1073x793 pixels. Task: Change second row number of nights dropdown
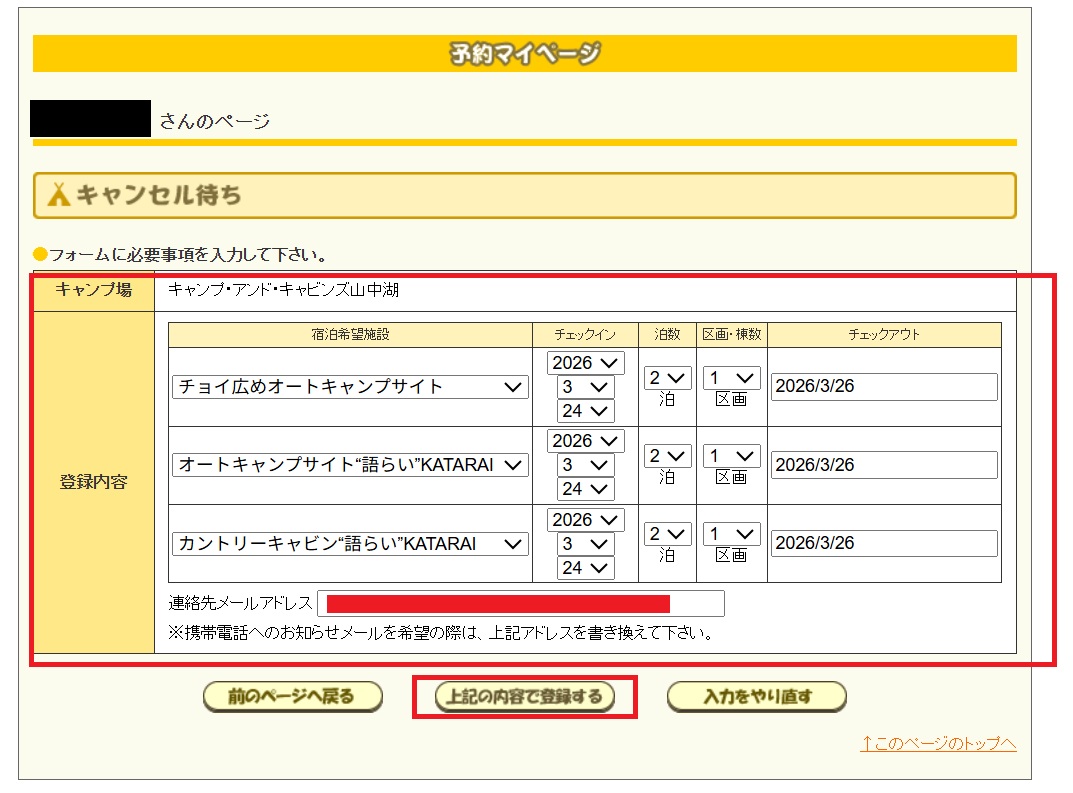click(x=667, y=456)
